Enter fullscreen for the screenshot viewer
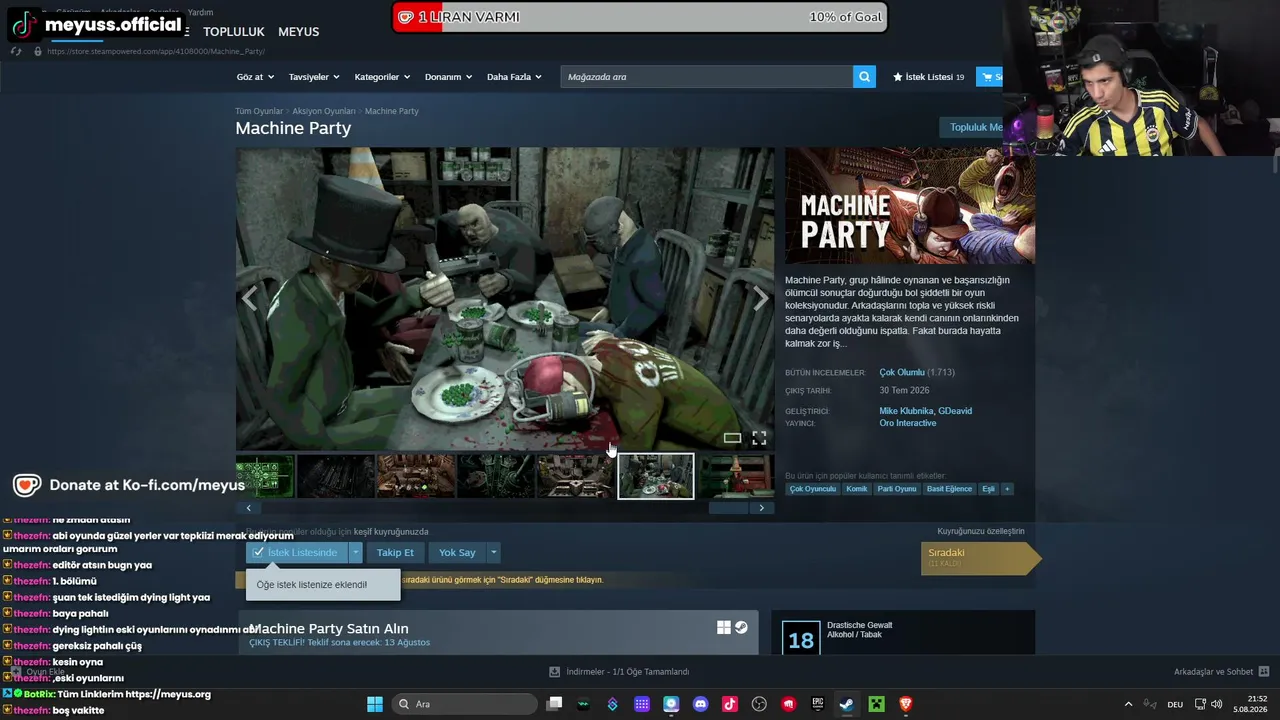The width and height of the screenshot is (1280, 720). point(759,438)
